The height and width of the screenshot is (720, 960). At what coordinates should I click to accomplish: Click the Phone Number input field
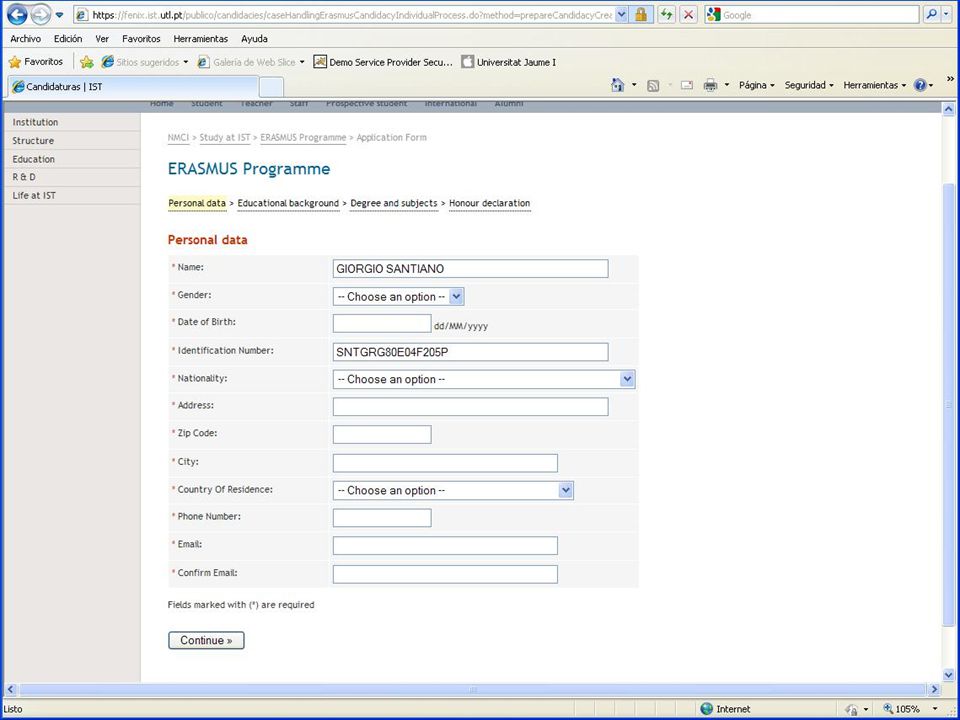(382, 517)
